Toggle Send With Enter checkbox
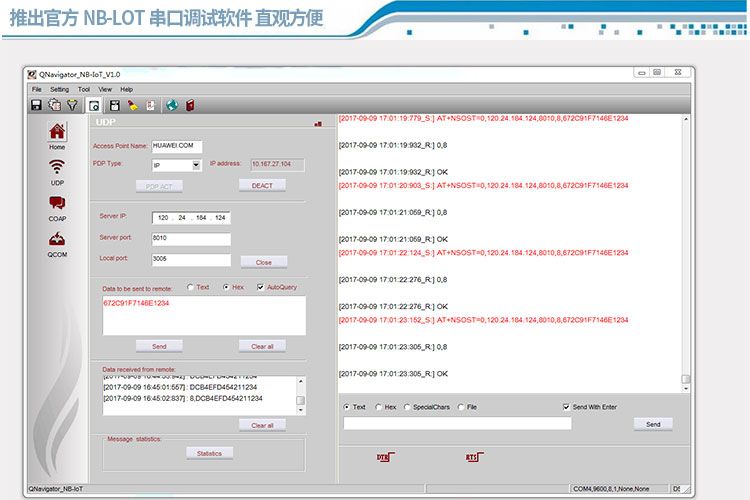The height and width of the screenshot is (500, 750). [x=566, y=407]
